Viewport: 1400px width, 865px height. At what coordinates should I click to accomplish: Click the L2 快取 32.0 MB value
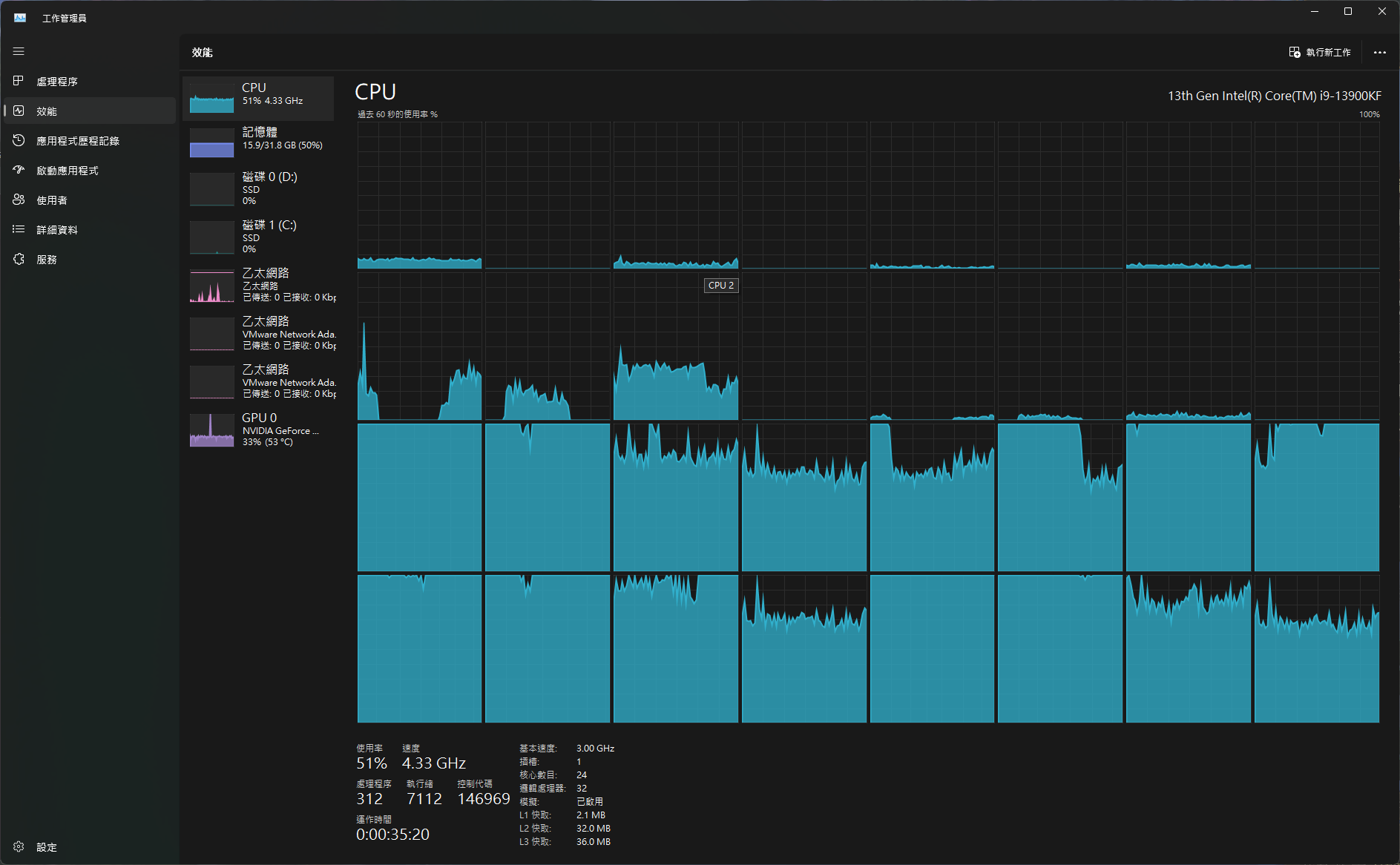coord(594,829)
